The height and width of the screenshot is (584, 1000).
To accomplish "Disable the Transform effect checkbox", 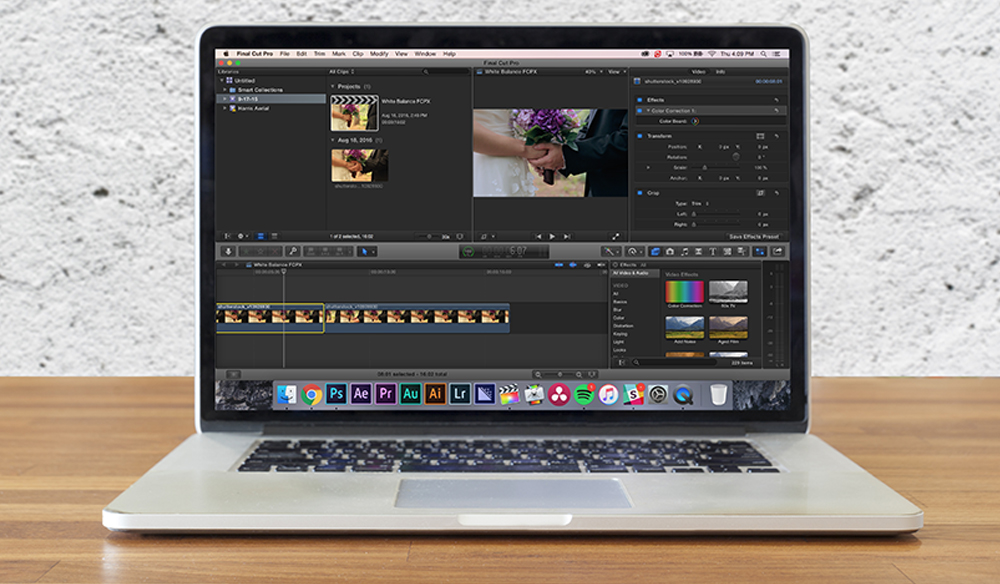I will (638, 134).
